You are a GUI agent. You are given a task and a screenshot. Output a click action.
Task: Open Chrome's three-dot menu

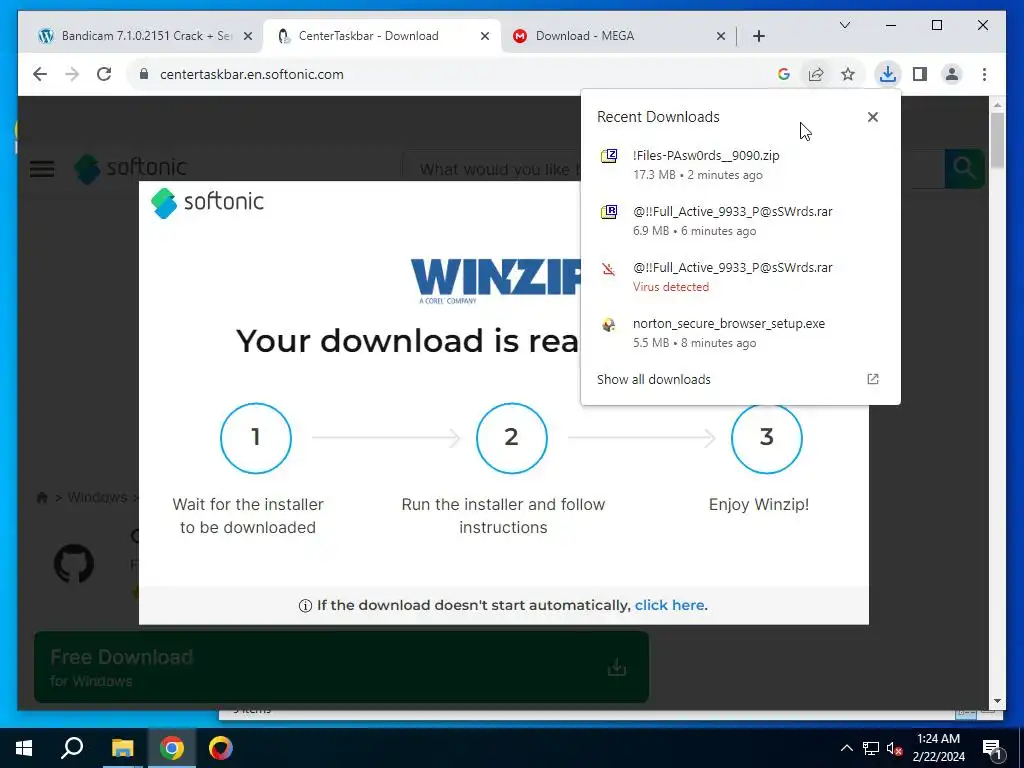(984, 74)
